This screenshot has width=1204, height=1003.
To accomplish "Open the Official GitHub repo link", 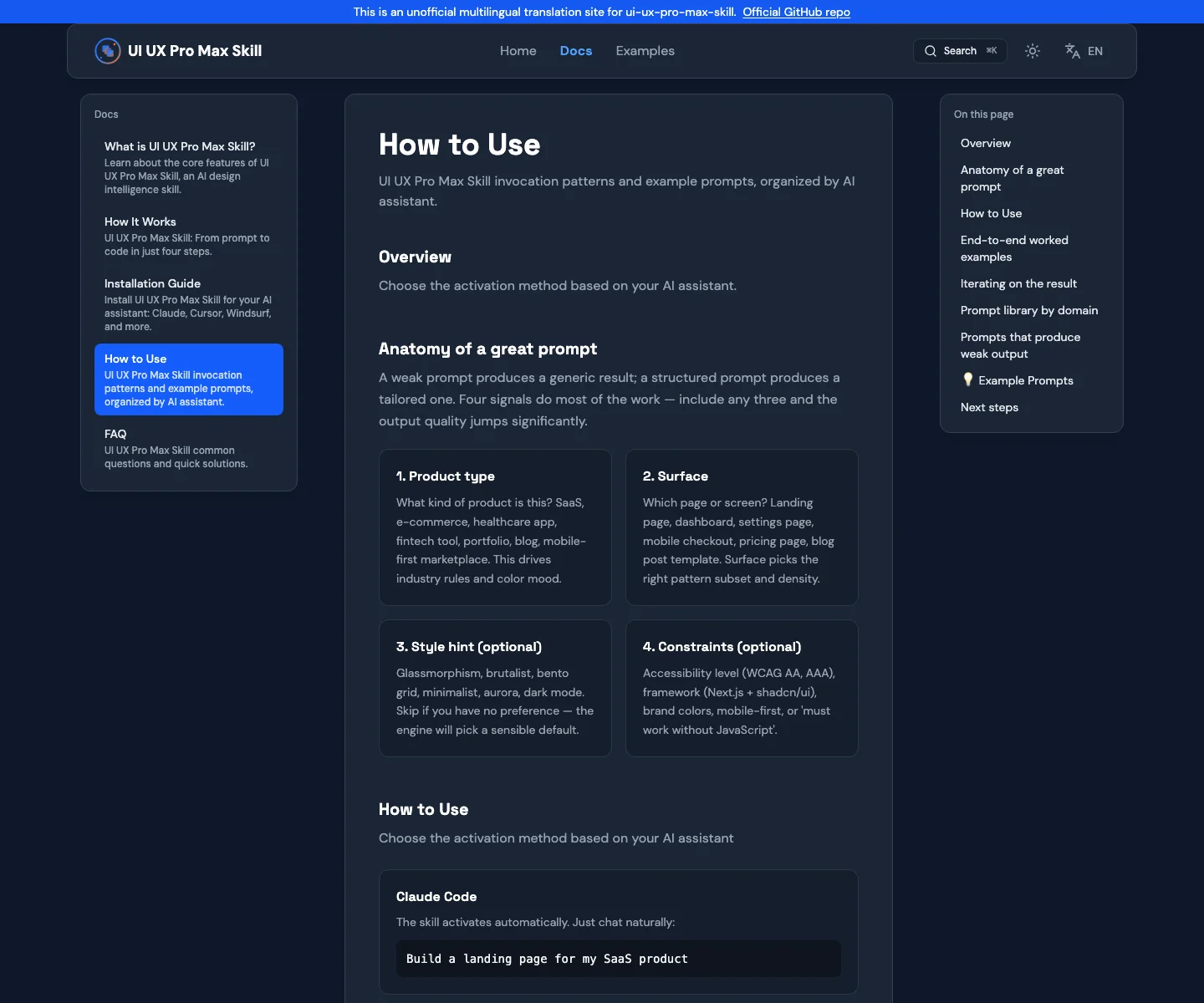I will coord(796,12).
